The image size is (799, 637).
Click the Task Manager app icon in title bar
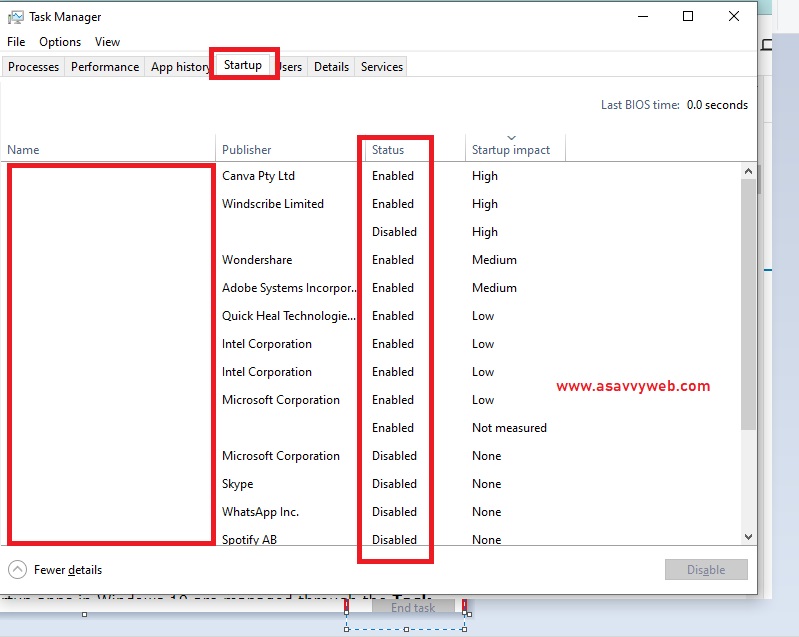(16, 17)
